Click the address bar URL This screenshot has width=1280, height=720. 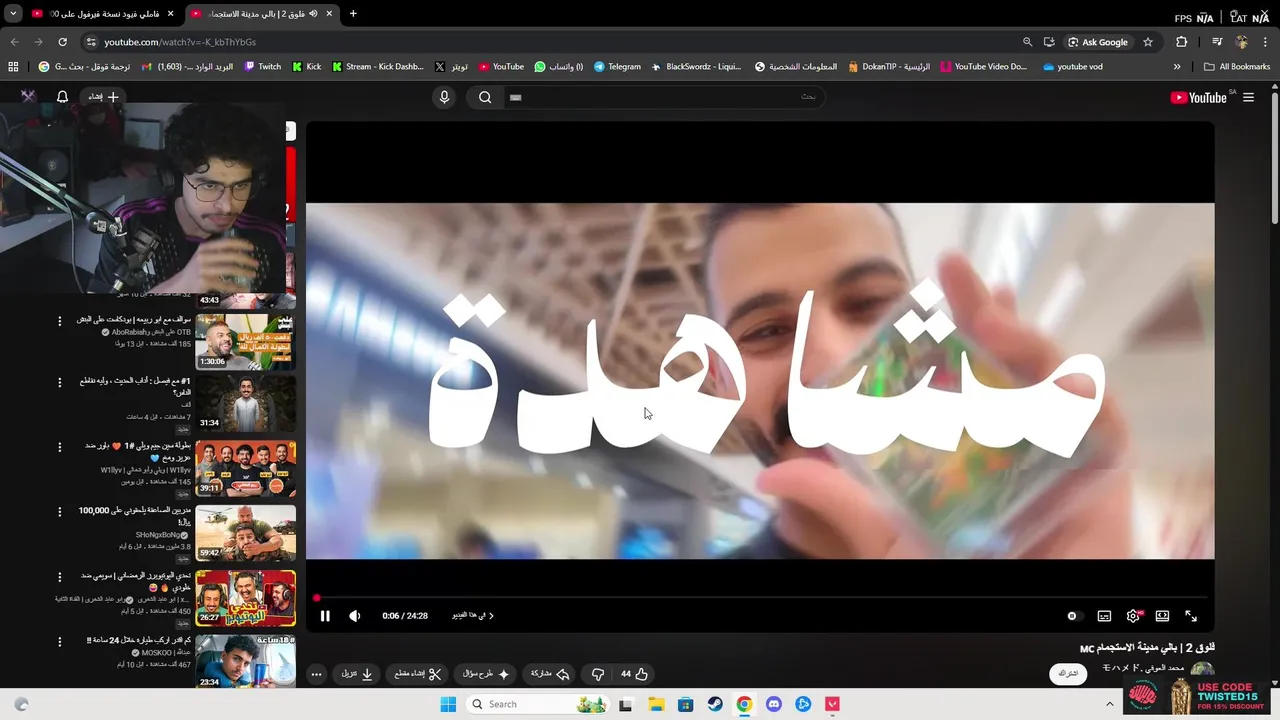tap(180, 42)
